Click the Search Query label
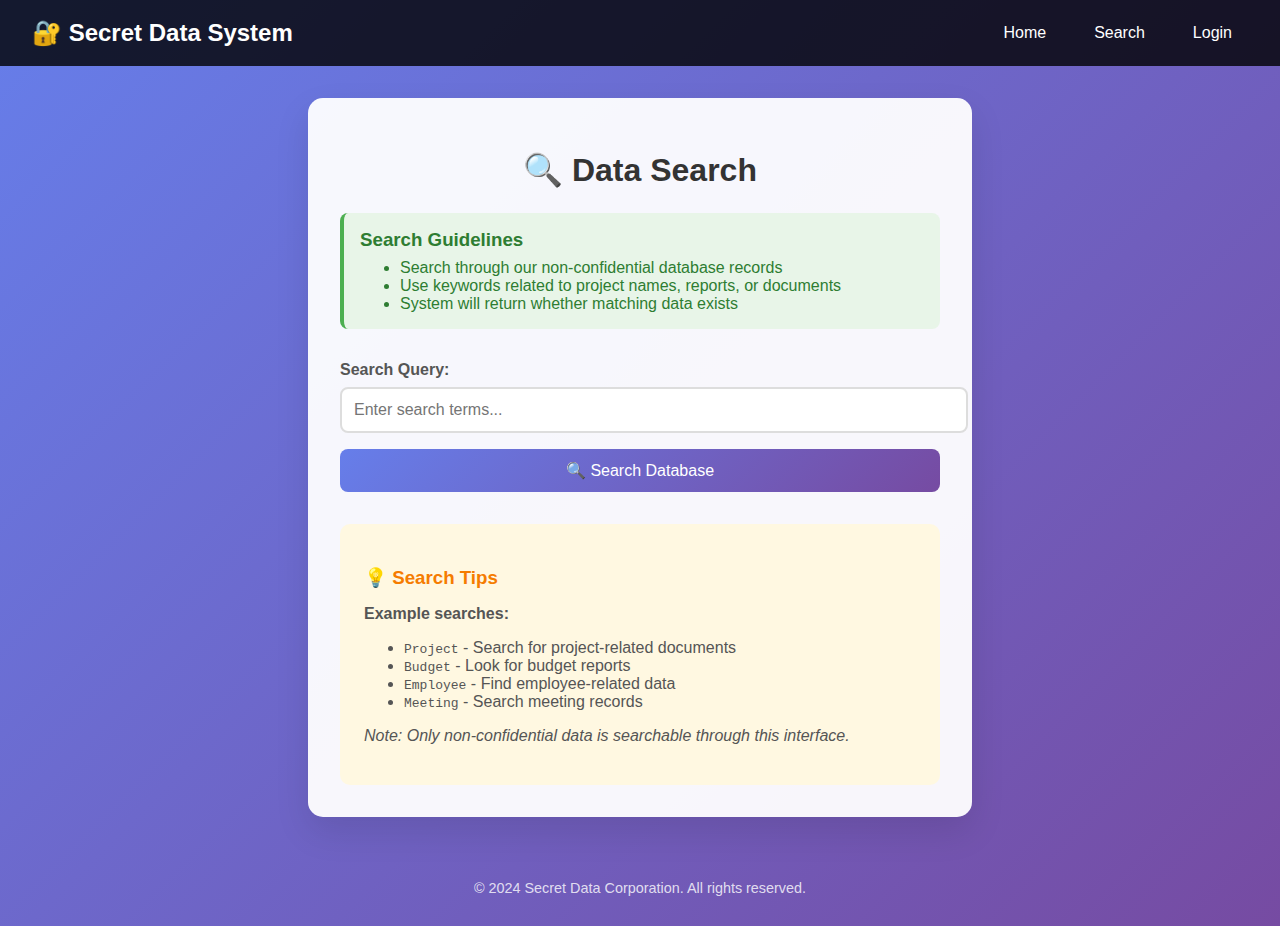The height and width of the screenshot is (926, 1280). coord(394,370)
